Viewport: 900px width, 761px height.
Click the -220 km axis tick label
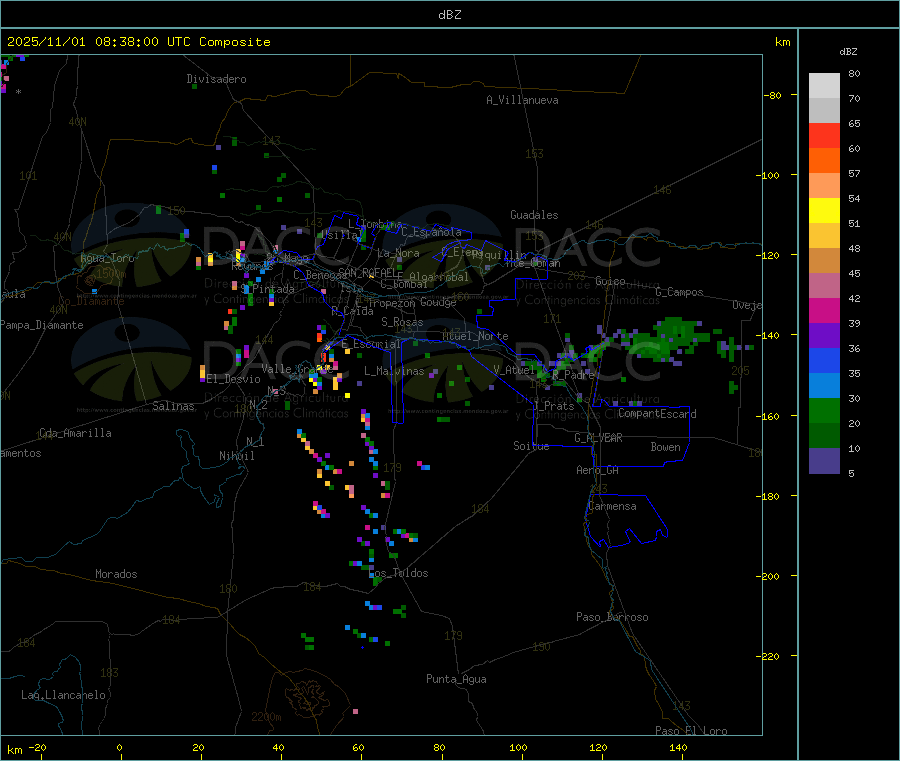coord(770,656)
